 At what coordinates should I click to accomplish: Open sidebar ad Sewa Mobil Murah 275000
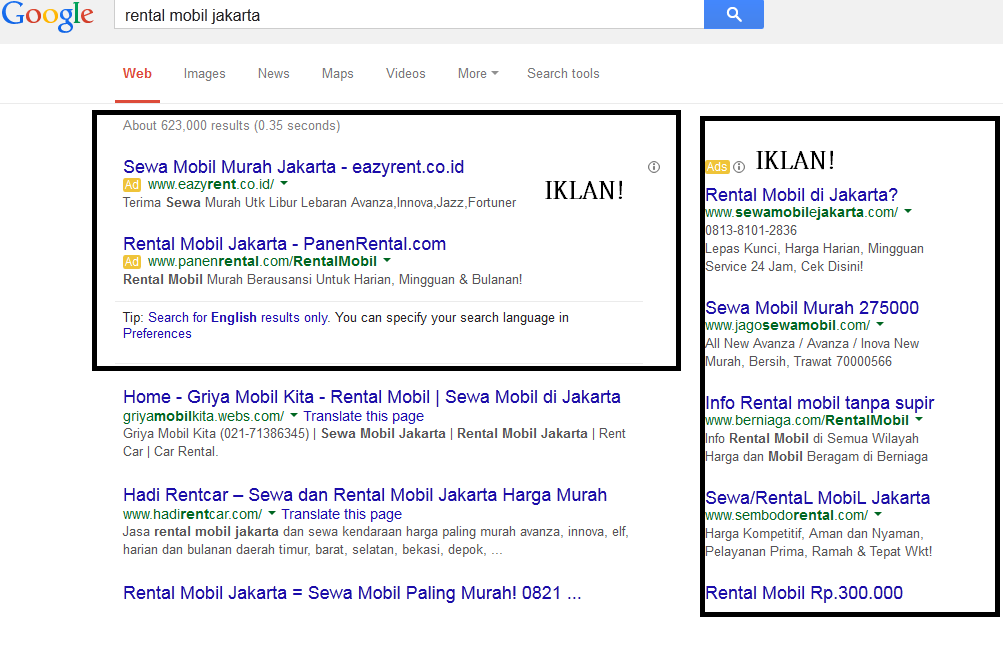point(812,308)
